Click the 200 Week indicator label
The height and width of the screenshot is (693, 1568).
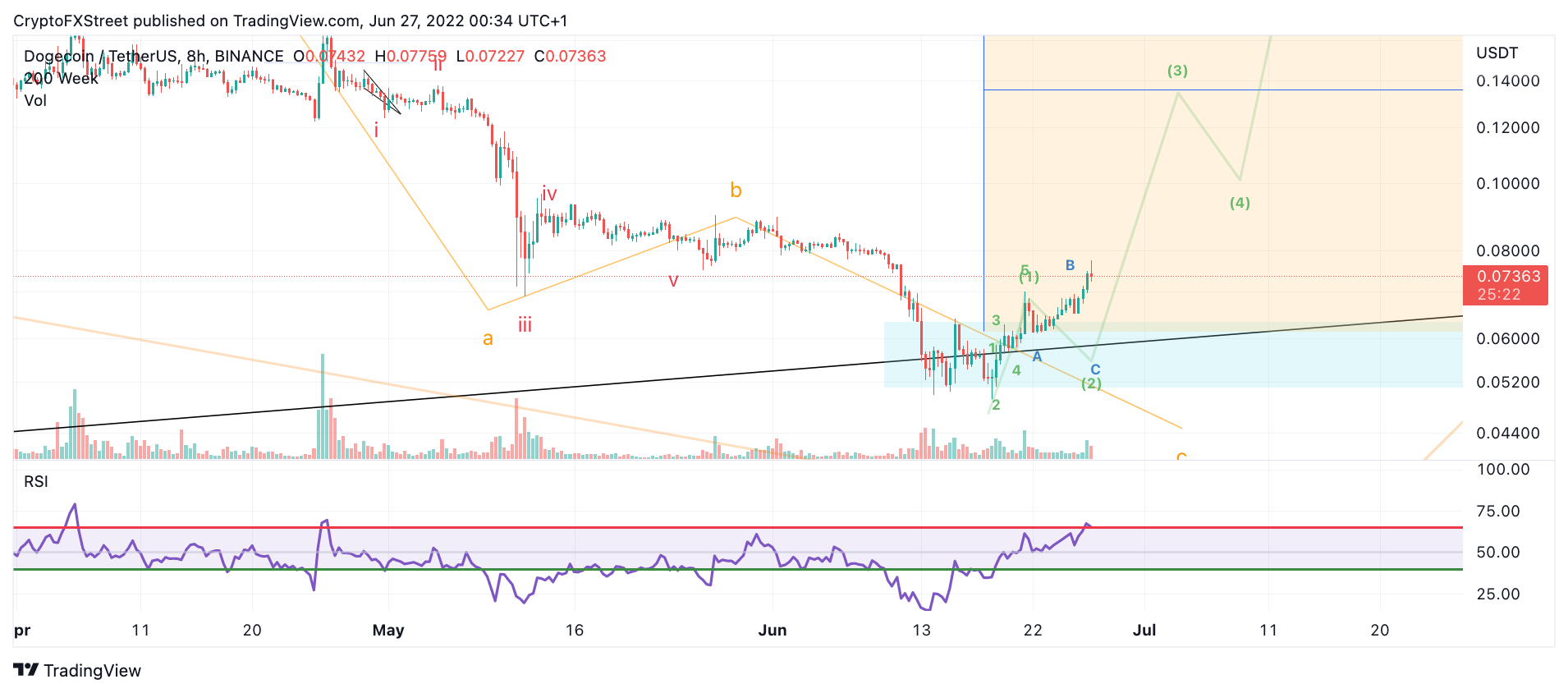pos(61,78)
